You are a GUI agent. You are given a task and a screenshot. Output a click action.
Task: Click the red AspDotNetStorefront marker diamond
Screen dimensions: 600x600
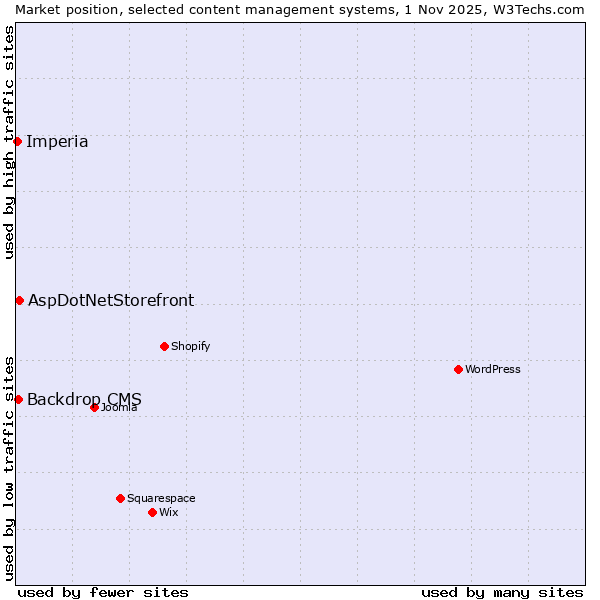point(19,300)
